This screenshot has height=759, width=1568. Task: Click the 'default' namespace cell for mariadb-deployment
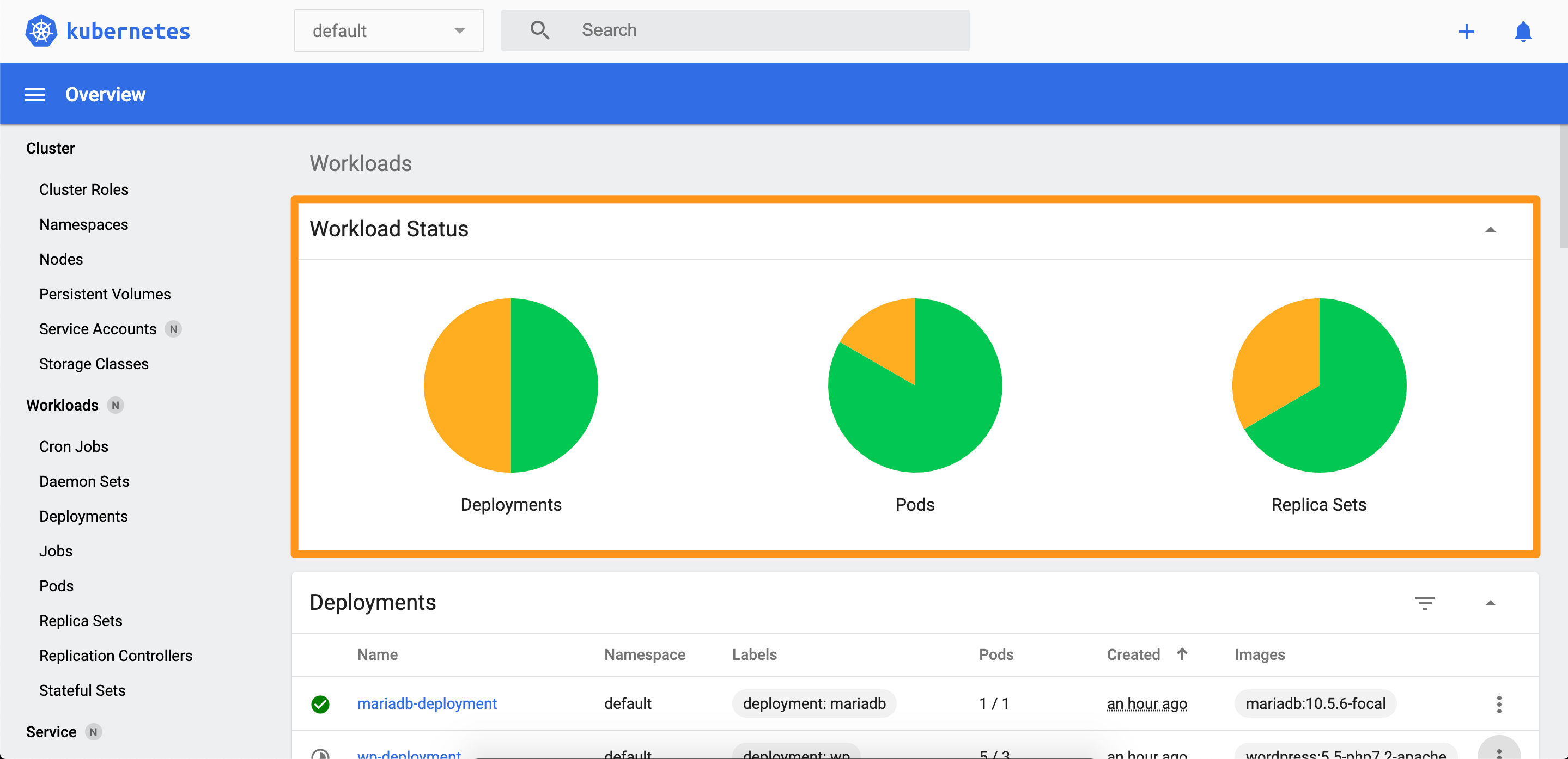[628, 703]
